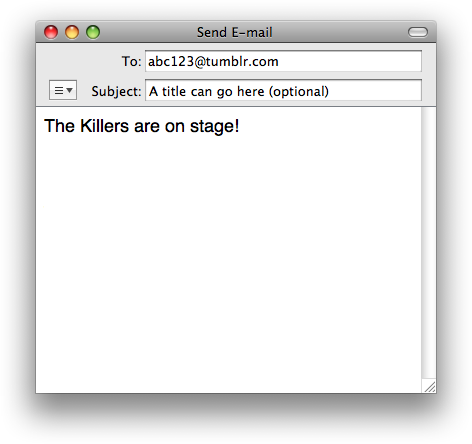Place cursor after "stage!" in the message
The width and height of the screenshot is (472, 444).
tap(240, 126)
